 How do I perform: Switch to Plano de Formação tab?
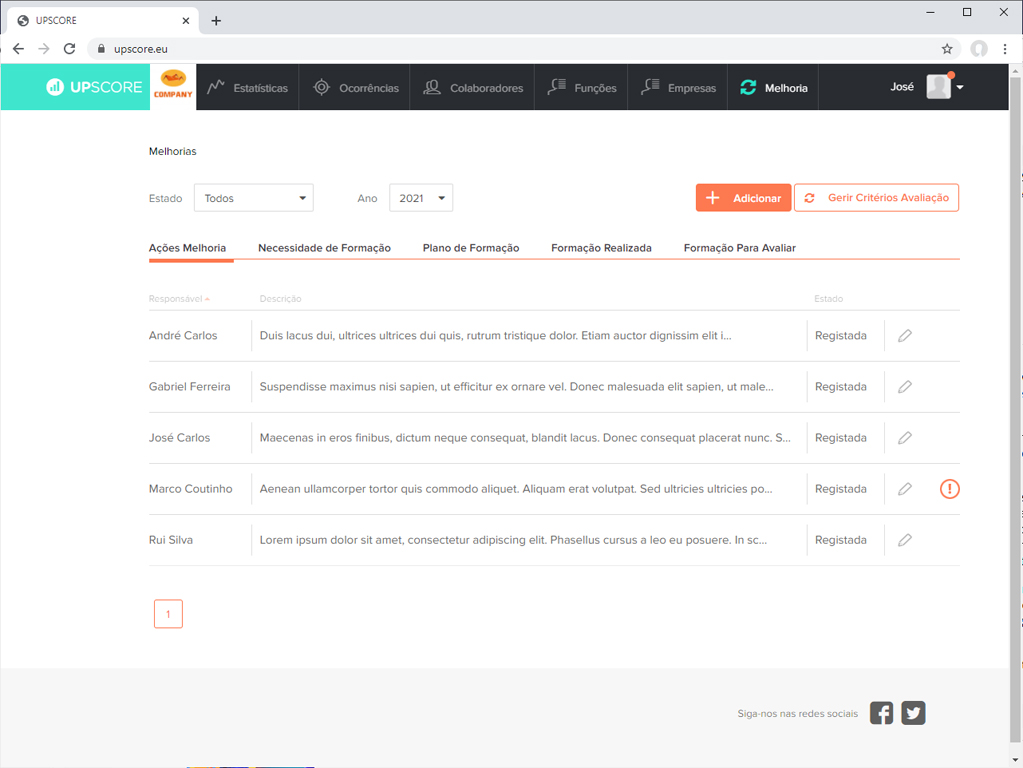471,248
